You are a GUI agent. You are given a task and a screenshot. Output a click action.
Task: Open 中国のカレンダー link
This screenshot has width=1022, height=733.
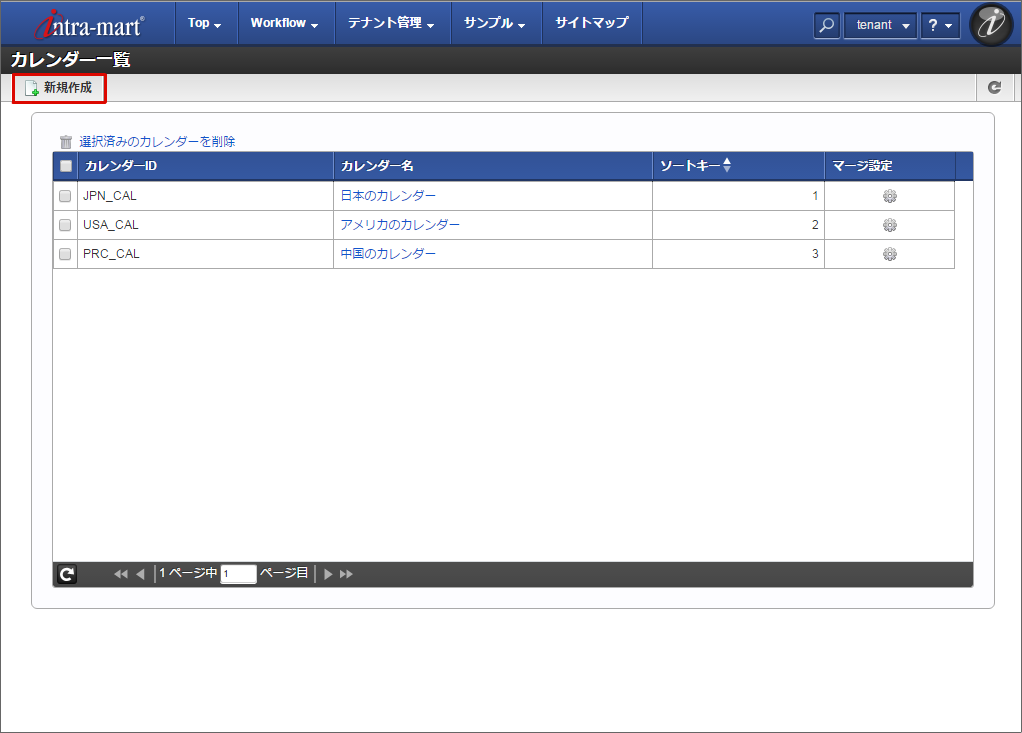[x=388, y=253]
